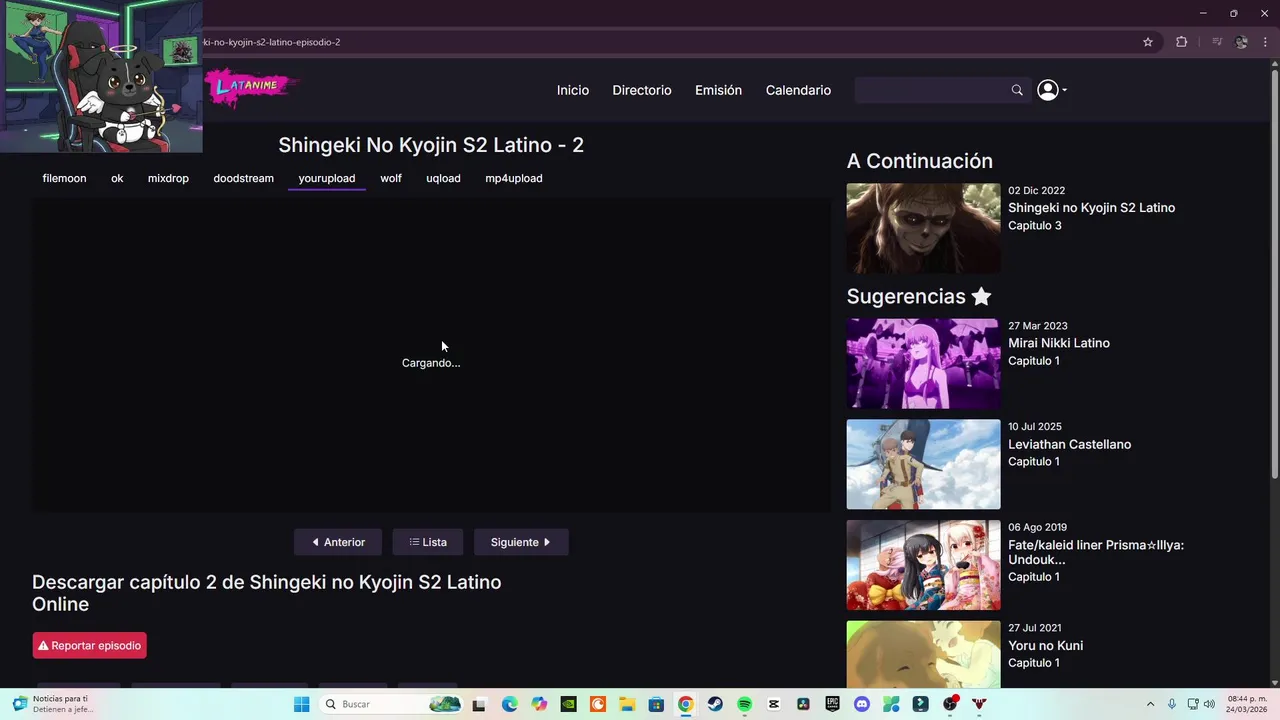Image resolution: width=1280 pixels, height=720 pixels.
Task: Open the Chrome three-dot menu
Action: pos(1265,42)
